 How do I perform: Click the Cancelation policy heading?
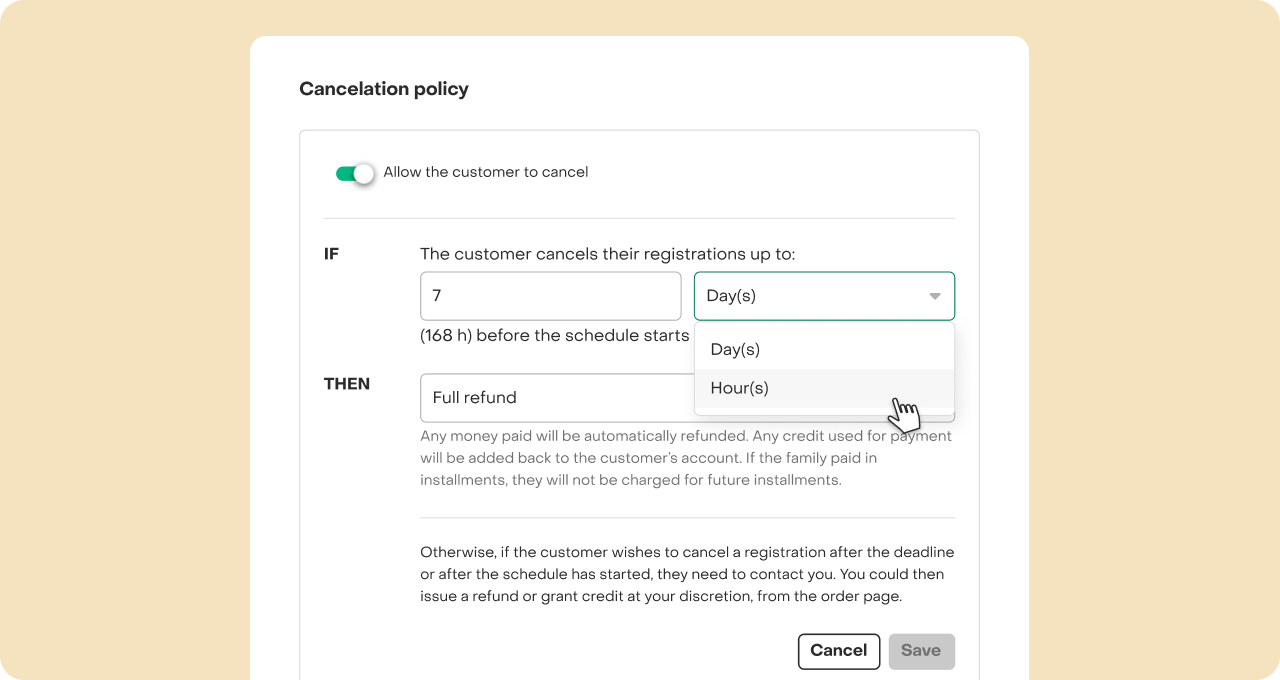tap(384, 89)
